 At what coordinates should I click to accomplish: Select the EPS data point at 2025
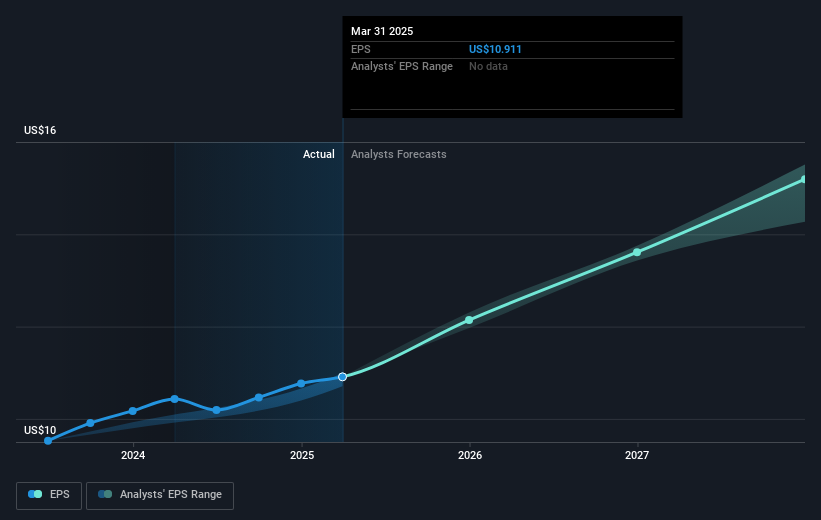tap(301, 384)
